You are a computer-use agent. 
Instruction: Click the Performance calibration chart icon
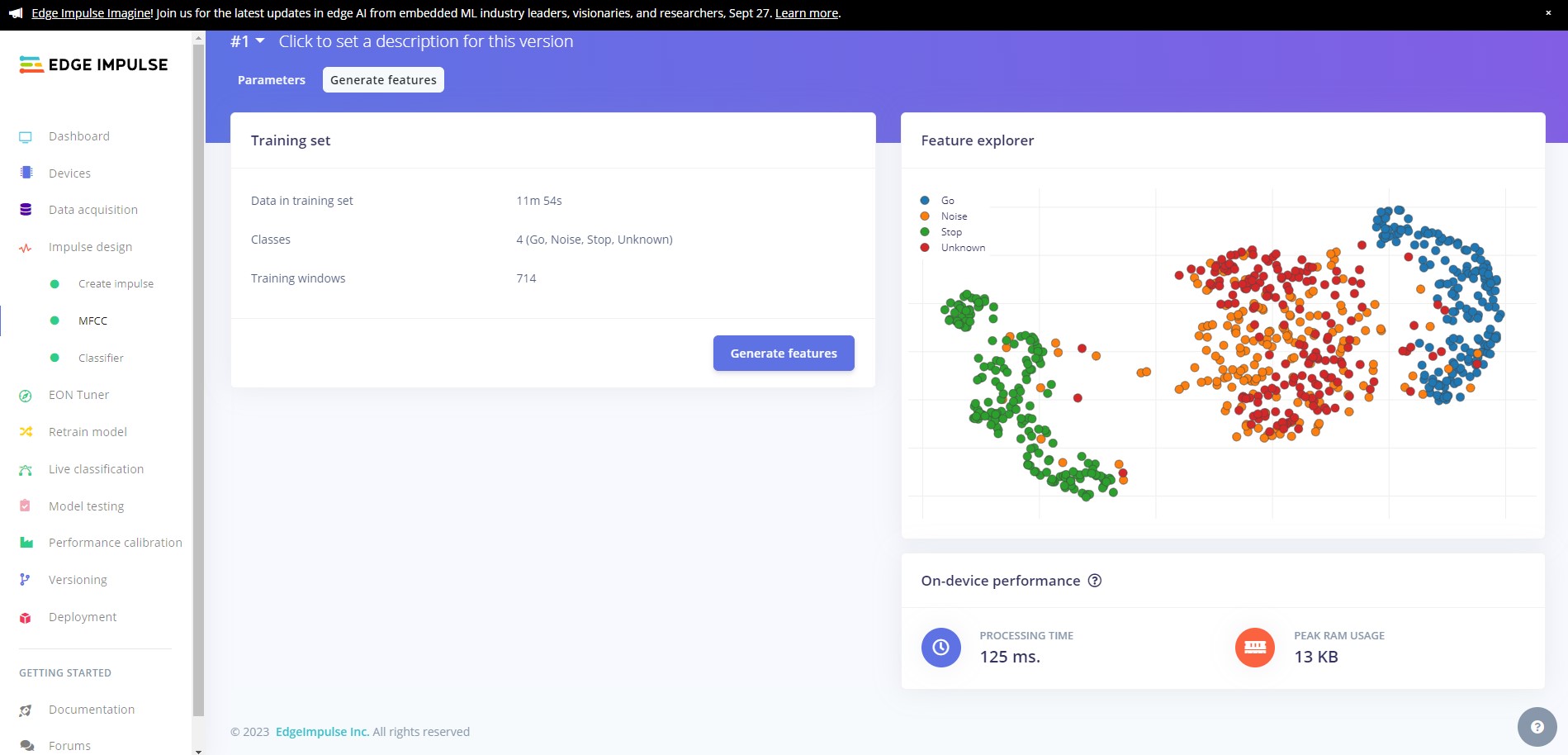[26, 543]
